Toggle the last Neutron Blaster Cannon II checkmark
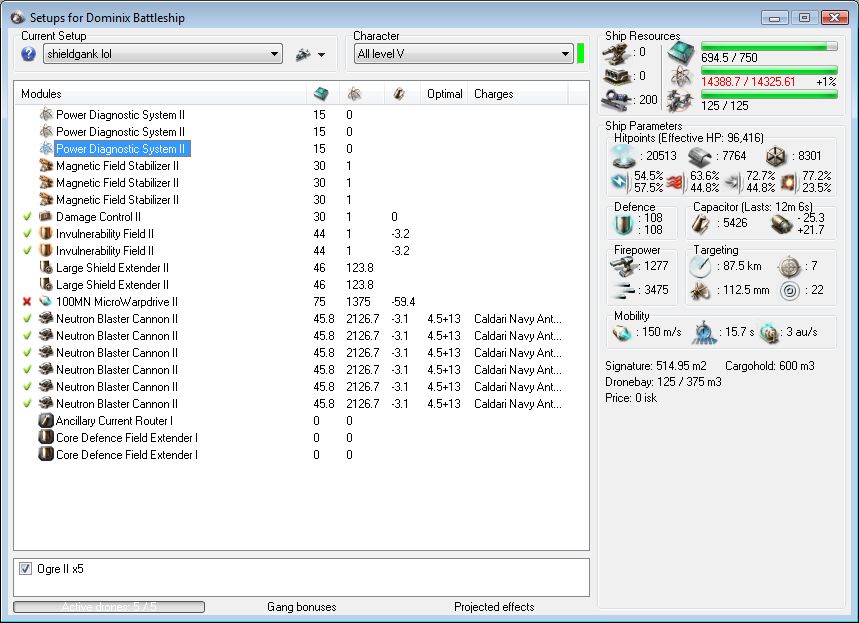The width and height of the screenshot is (859, 623). pos(27,403)
